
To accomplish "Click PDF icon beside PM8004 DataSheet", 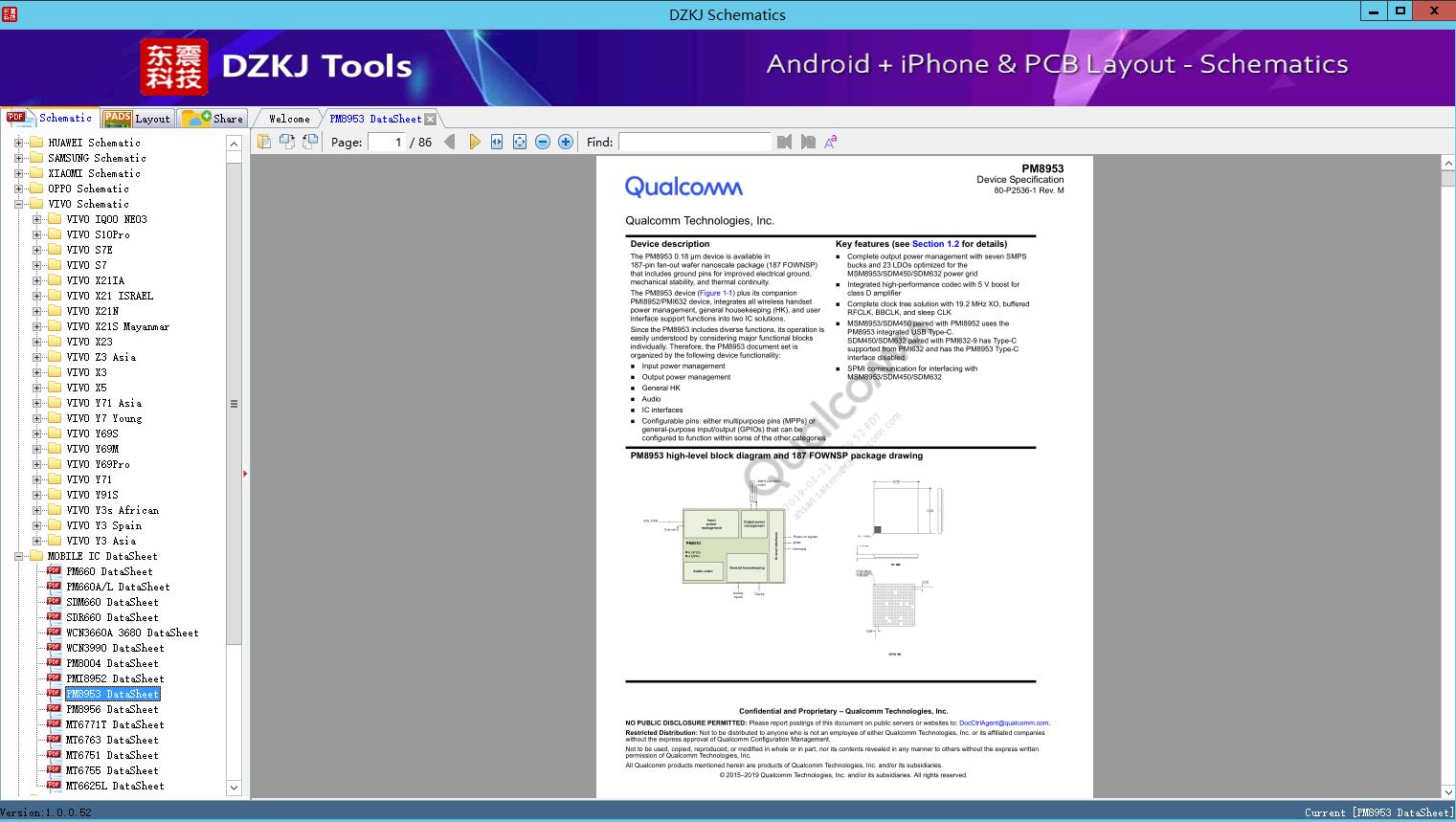I will pyautogui.click(x=54, y=663).
